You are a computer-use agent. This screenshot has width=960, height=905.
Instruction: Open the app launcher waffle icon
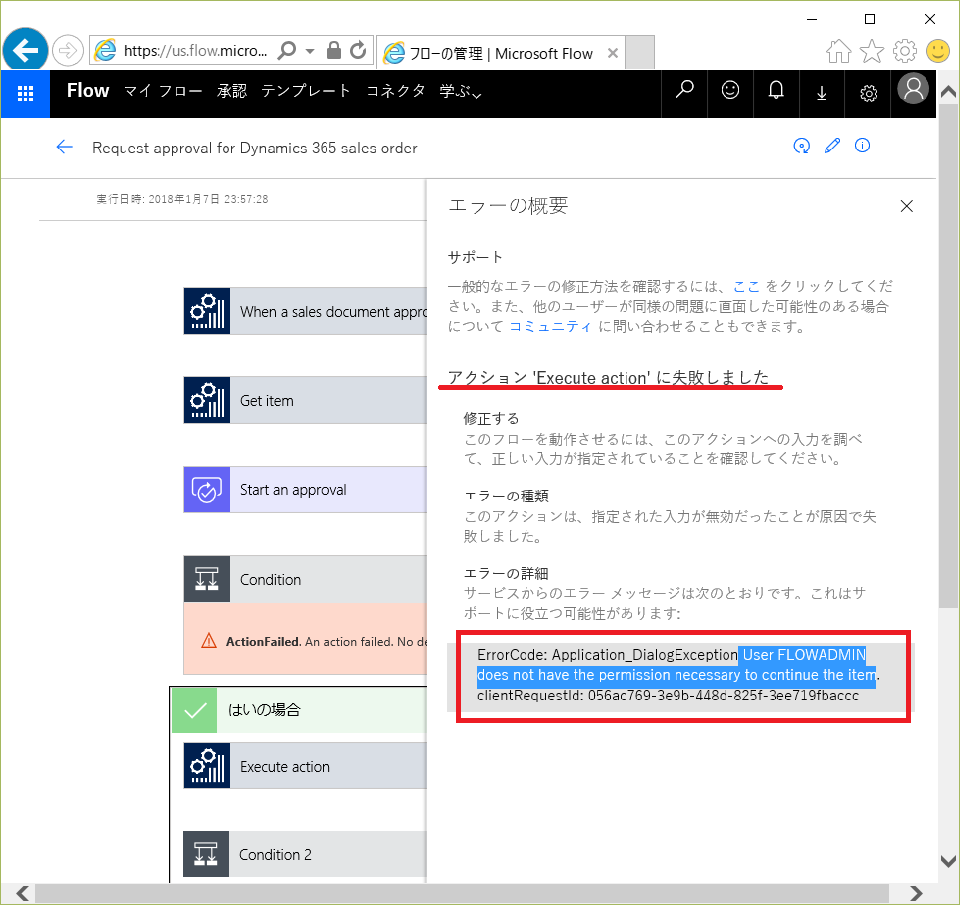pos(25,94)
